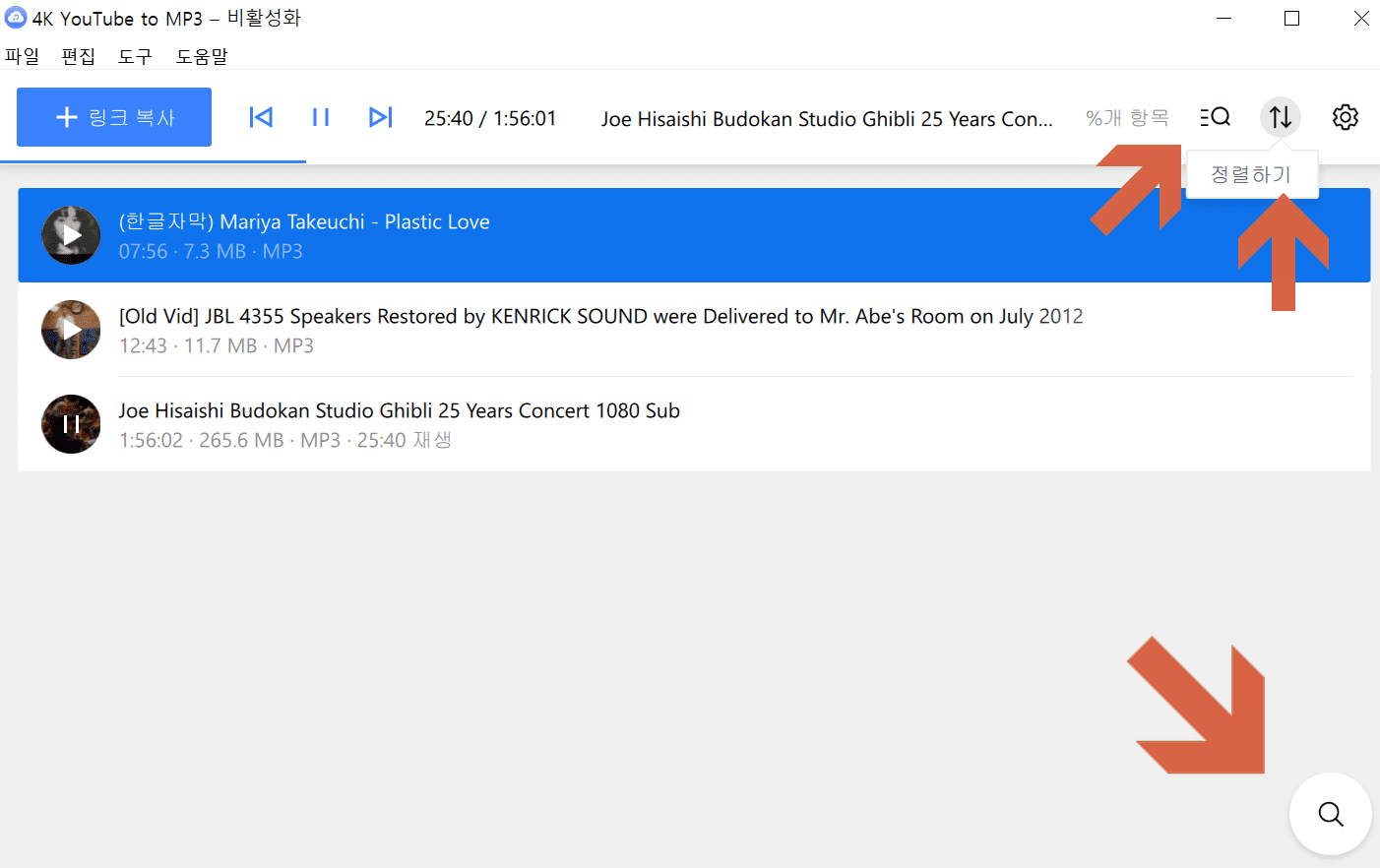This screenshot has height=868, width=1380.
Task: Pause the Joe Hisaishi Budokan track thumbnail
Action: point(71,424)
